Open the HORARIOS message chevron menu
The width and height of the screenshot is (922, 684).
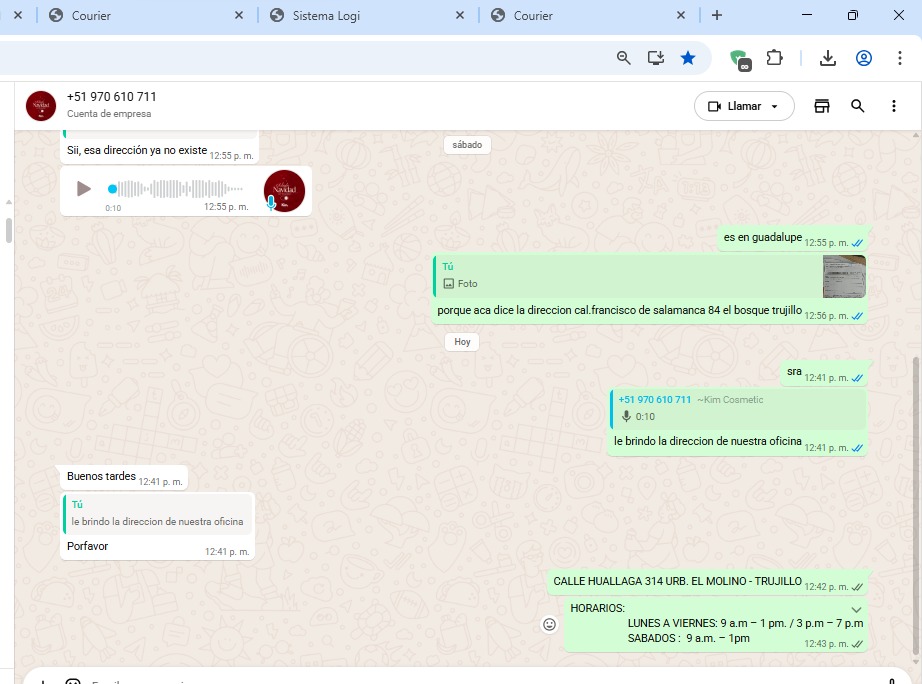(856, 609)
